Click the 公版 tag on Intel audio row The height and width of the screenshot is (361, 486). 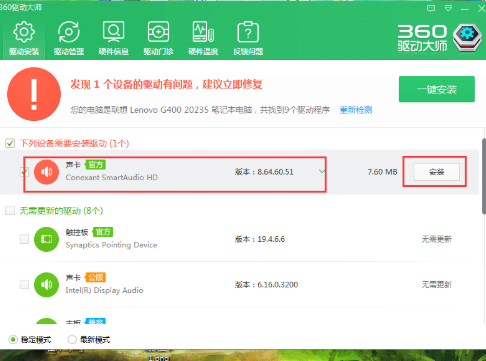pos(96,277)
